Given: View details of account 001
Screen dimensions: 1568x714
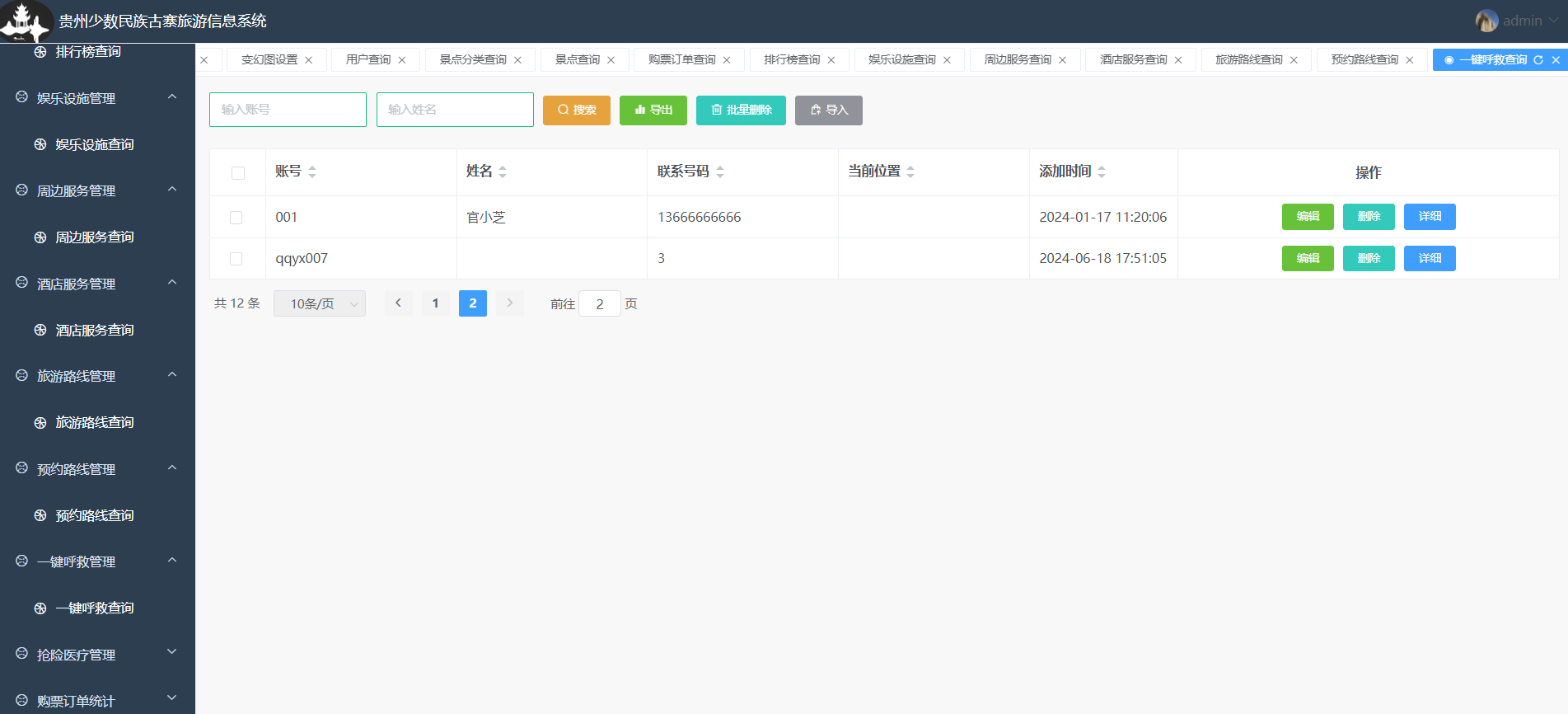Looking at the screenshot, I should coord(1430,217).
